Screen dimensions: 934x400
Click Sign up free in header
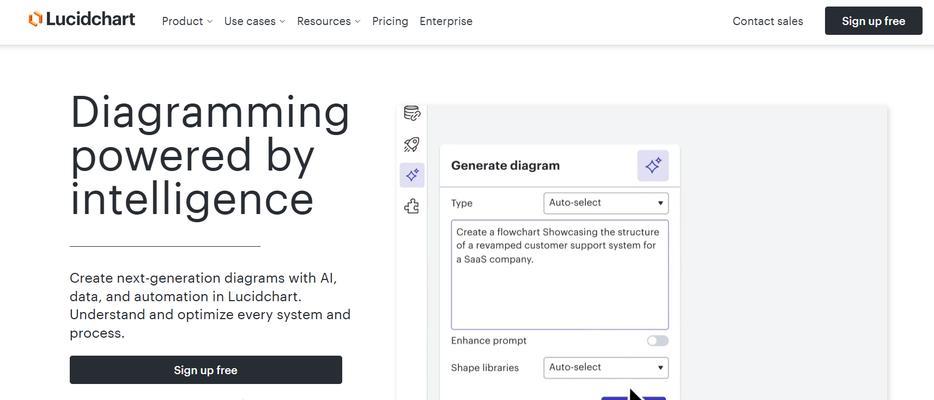(873, 21)
